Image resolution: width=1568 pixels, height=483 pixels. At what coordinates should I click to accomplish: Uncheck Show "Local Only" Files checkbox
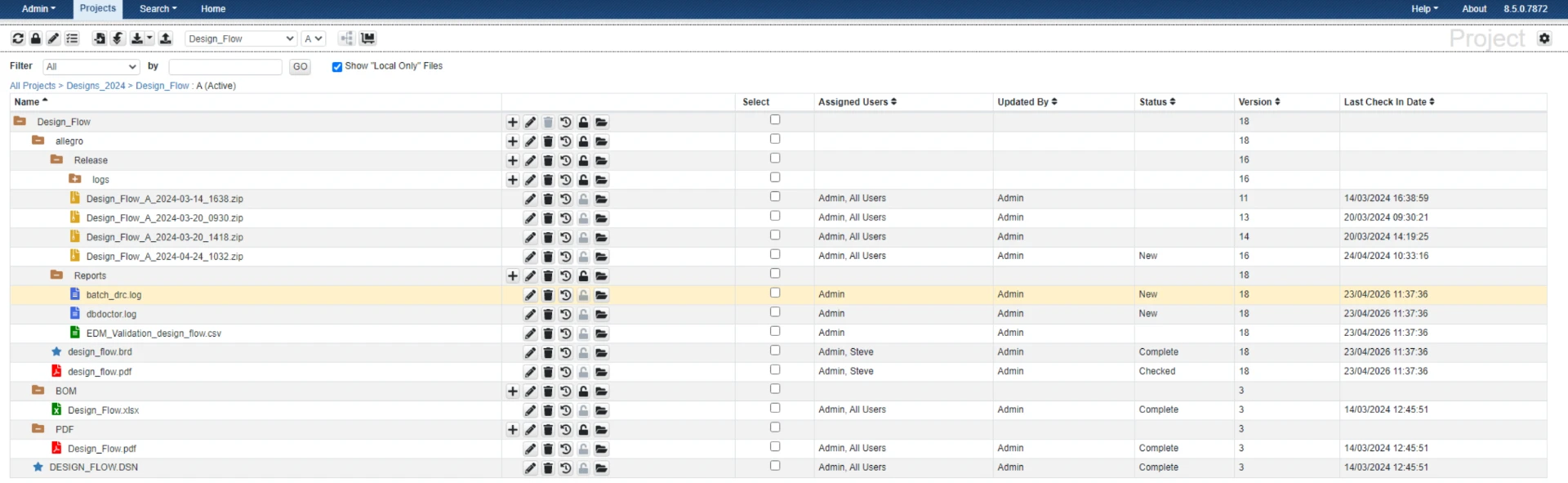[x=337, y=67]
